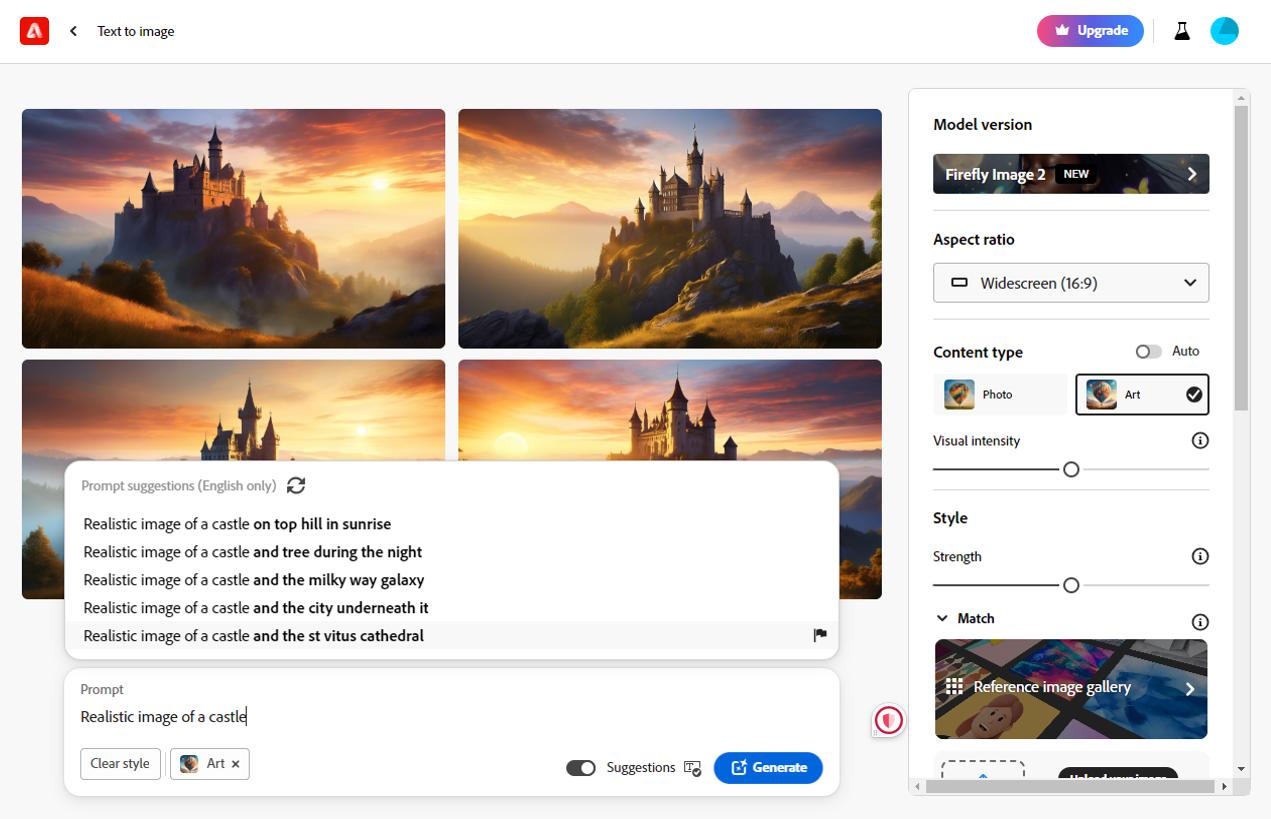Remove the Art style tag
The width and height of the screenshot is (1271, 819).
(235, 763)
